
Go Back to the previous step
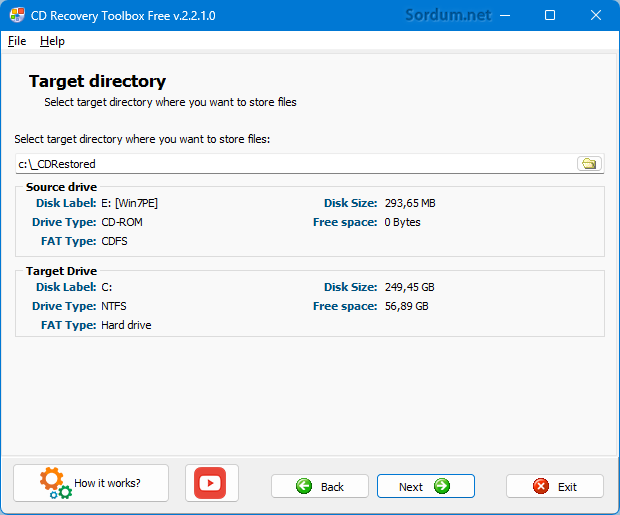pyautogui.click(x=320, y=486)
